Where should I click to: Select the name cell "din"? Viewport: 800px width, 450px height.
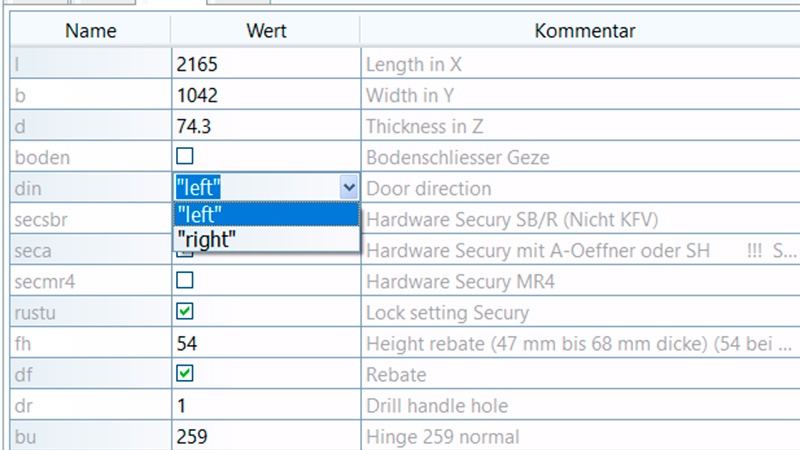[91, 188]
